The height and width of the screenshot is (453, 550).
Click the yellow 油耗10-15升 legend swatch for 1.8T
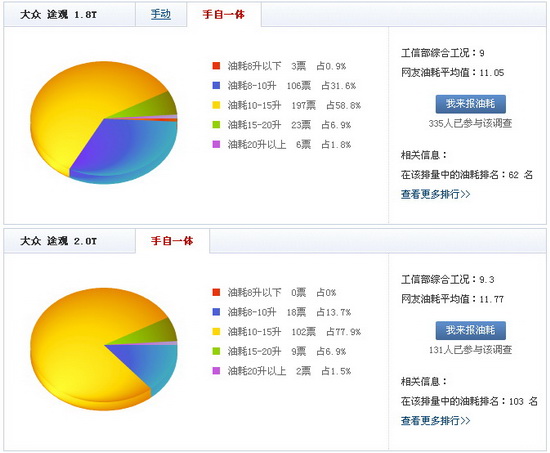point(216,105)
